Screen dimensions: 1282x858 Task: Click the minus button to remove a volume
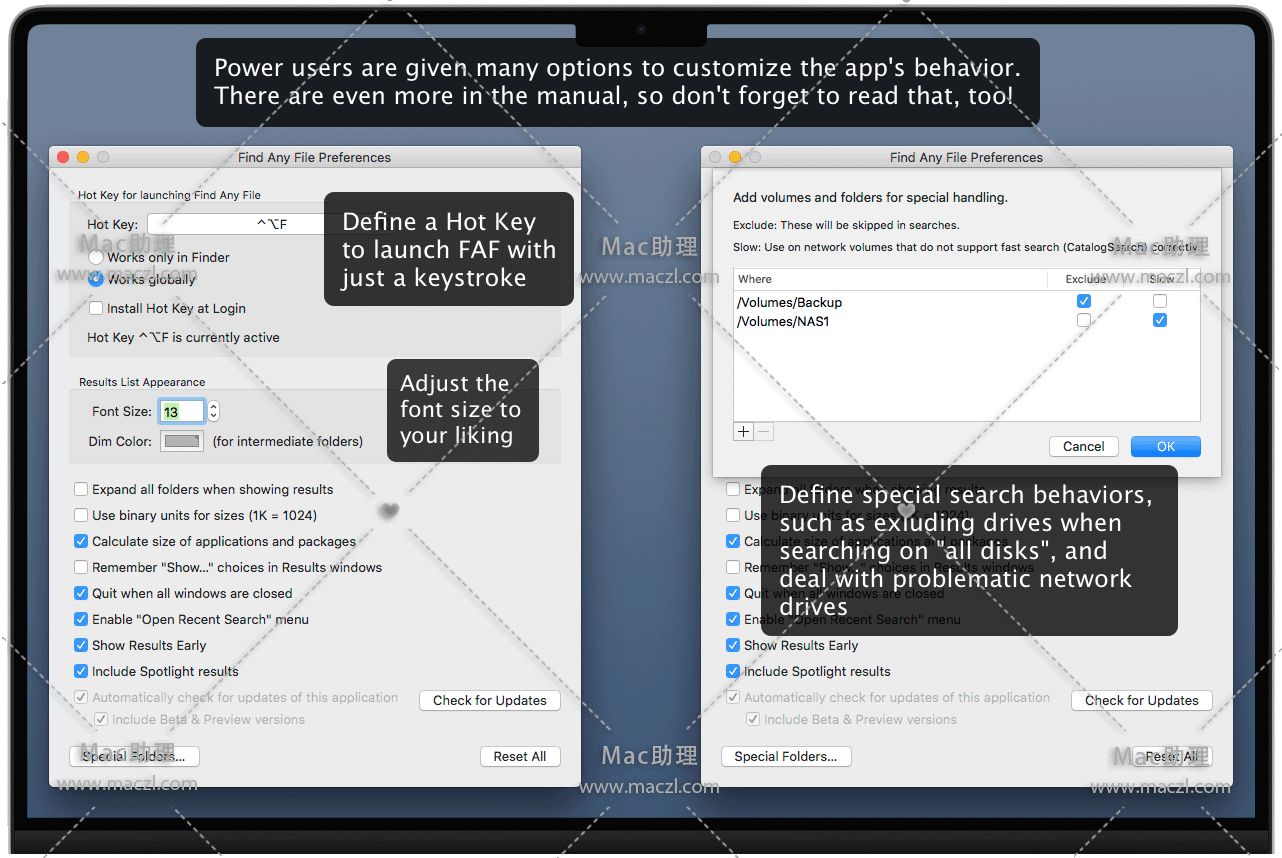[763, 432]
